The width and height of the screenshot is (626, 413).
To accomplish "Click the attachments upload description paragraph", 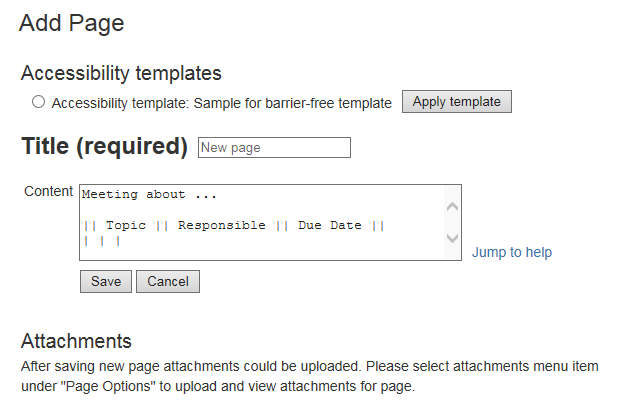I will click(x=310, y=376).
